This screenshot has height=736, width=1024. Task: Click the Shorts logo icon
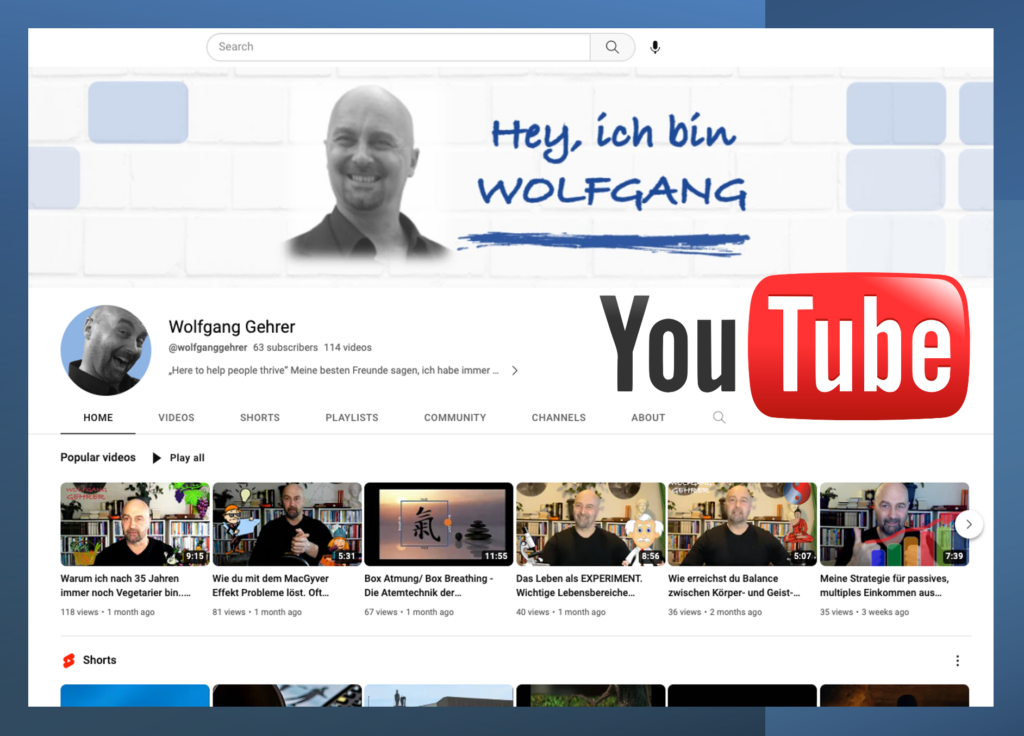pyautogui.click(x=69, y=661)
